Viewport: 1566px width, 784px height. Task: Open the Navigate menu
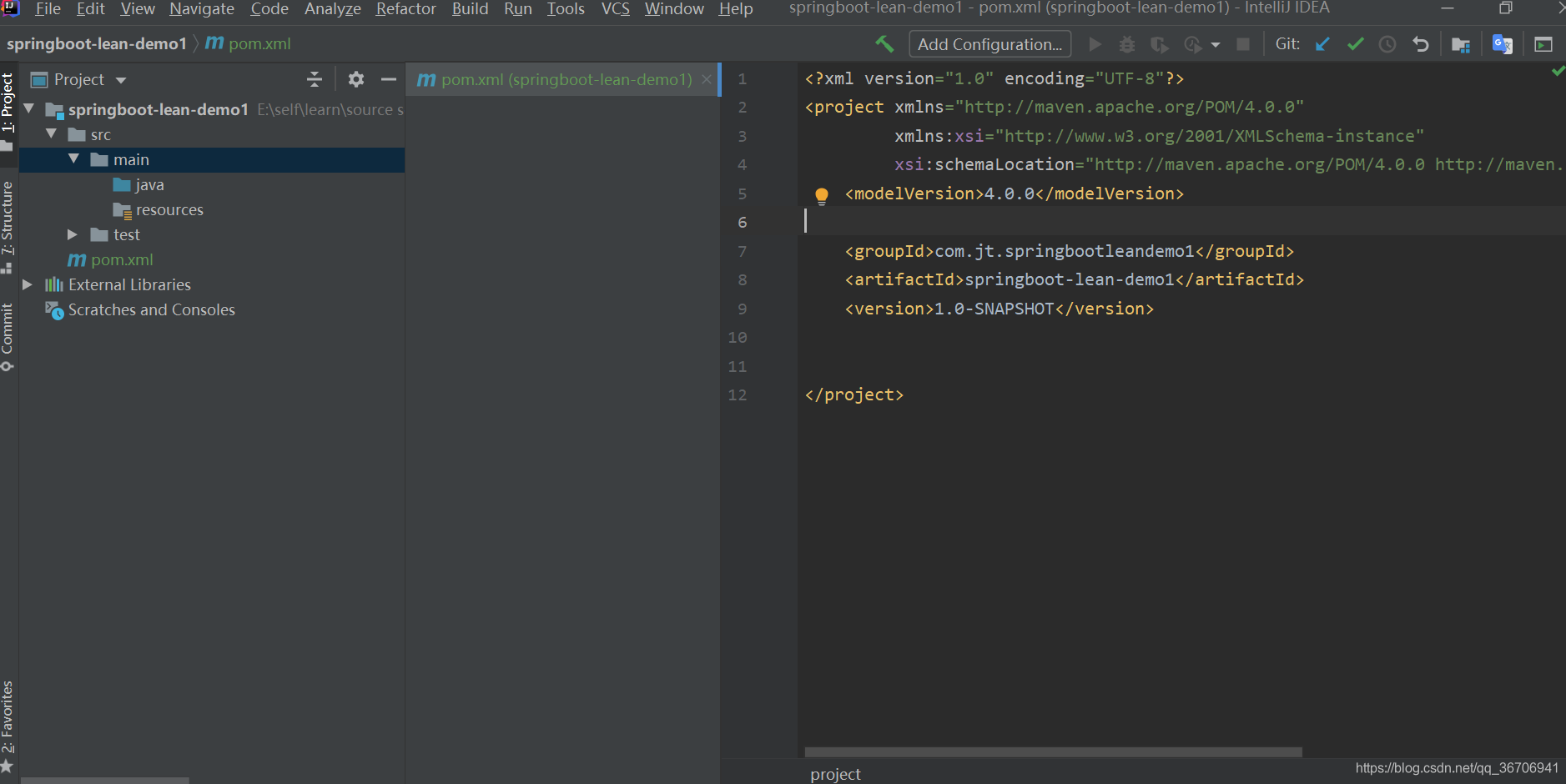(202, 9)
